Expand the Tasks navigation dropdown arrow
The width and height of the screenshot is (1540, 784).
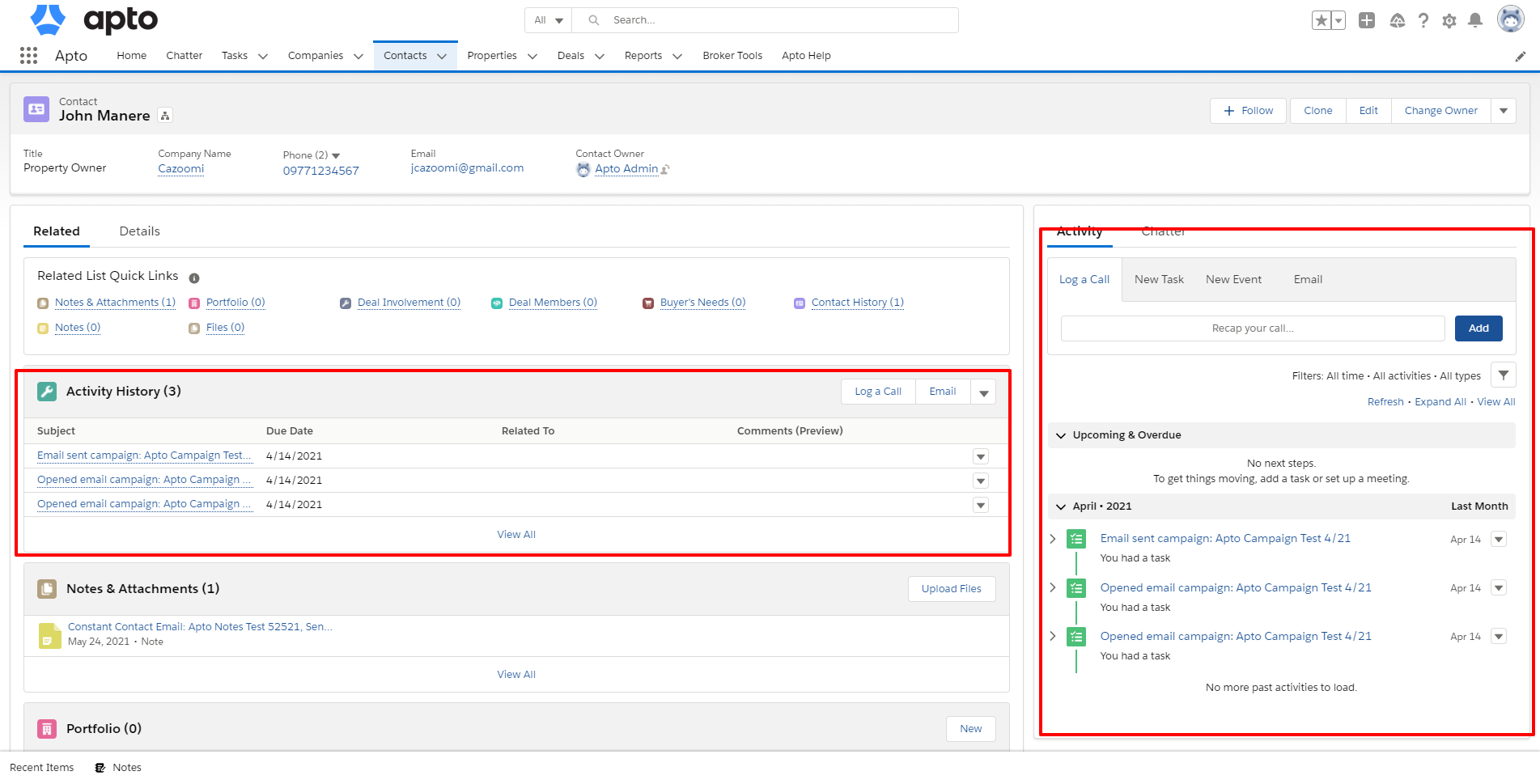pyautogui.click(x=263, y=56)
